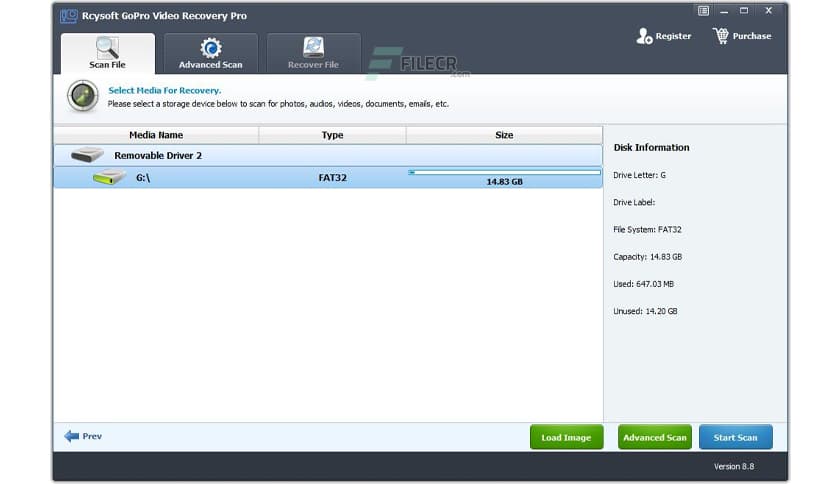Click the radar scan icon beside Select Media

tap(82, 96)
